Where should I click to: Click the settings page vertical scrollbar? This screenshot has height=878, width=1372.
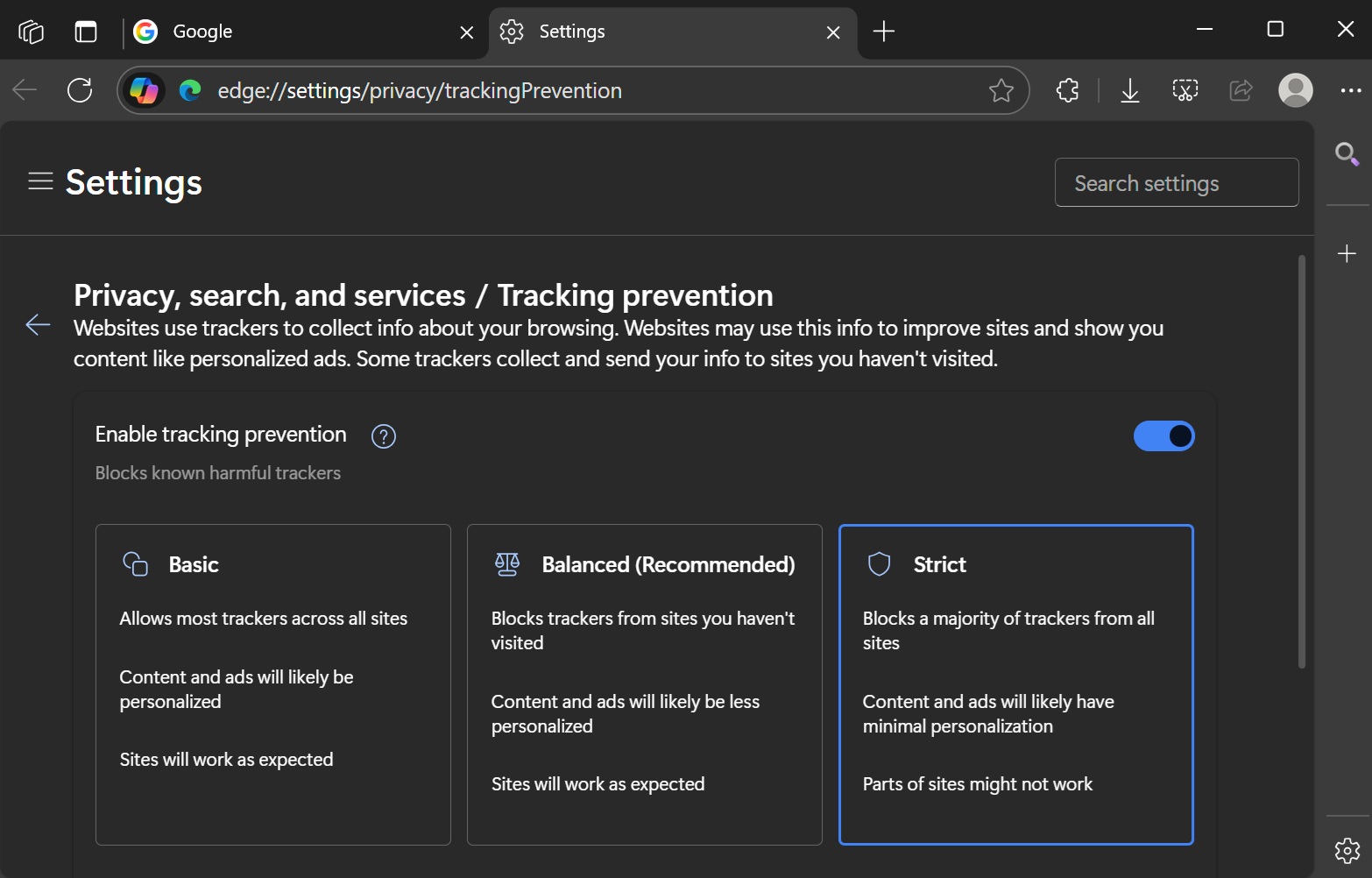coord(1301,462)
